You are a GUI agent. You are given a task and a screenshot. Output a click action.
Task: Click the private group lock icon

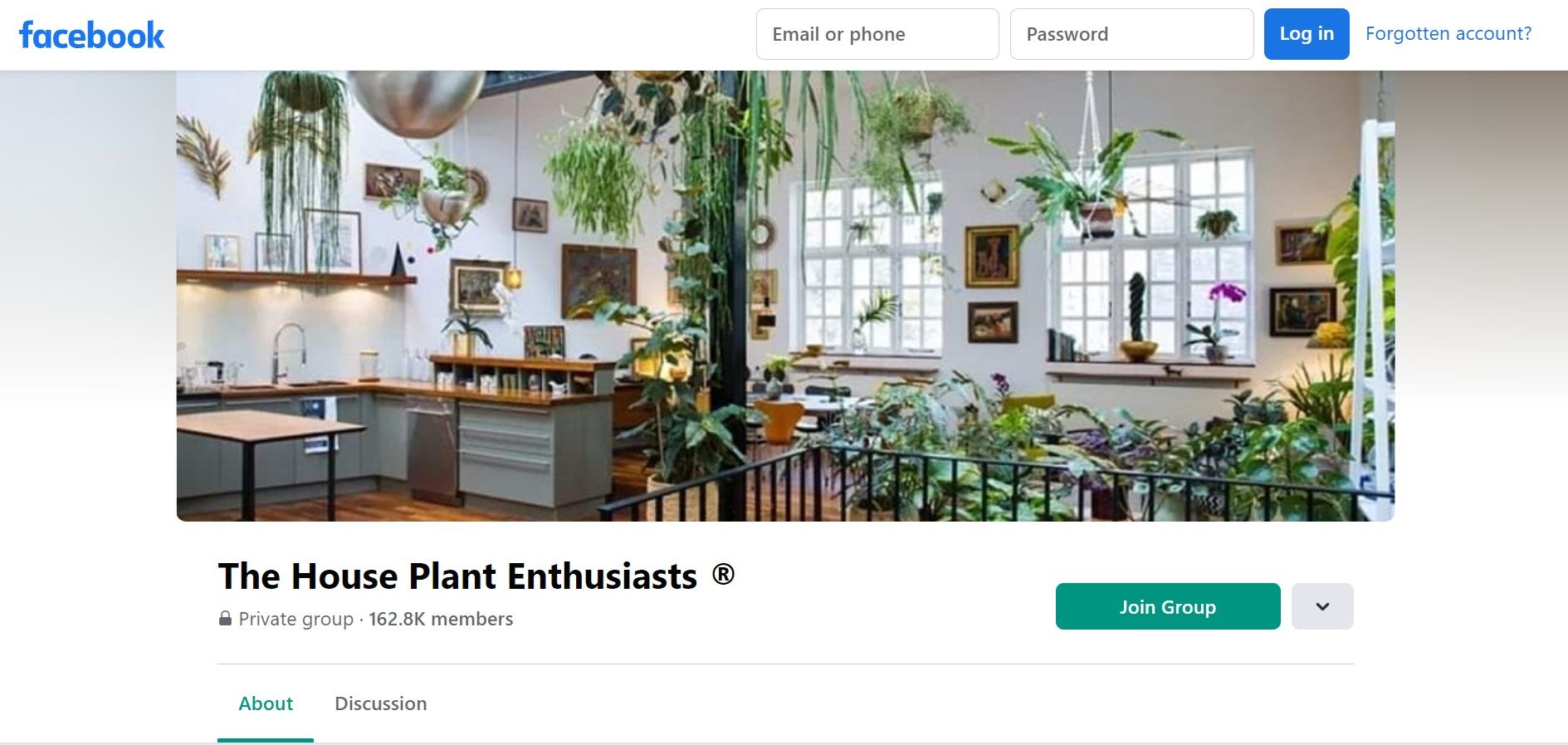(x=225, y=619)
